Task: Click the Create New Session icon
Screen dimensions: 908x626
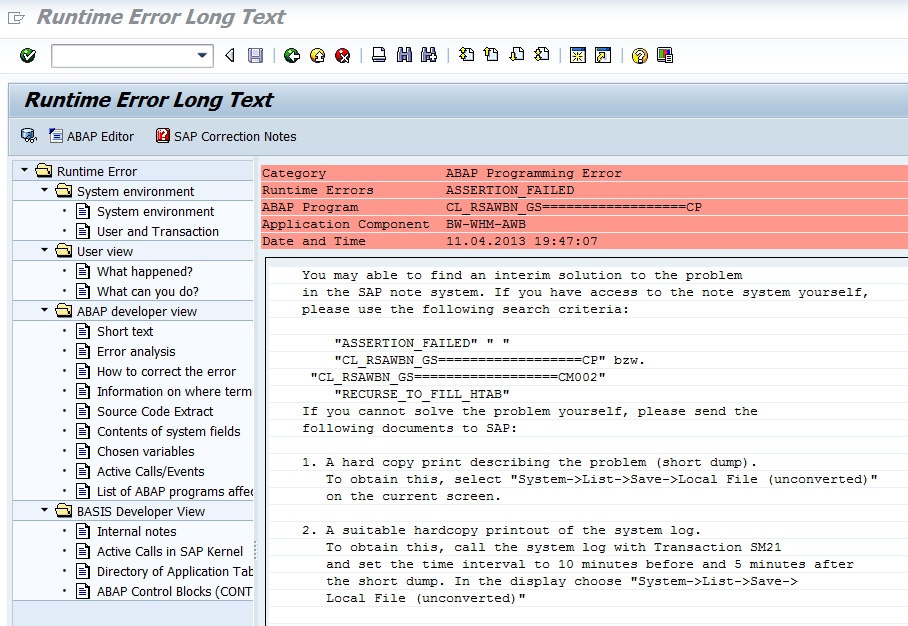Action: pyautogui.click(x=577, y=56)
